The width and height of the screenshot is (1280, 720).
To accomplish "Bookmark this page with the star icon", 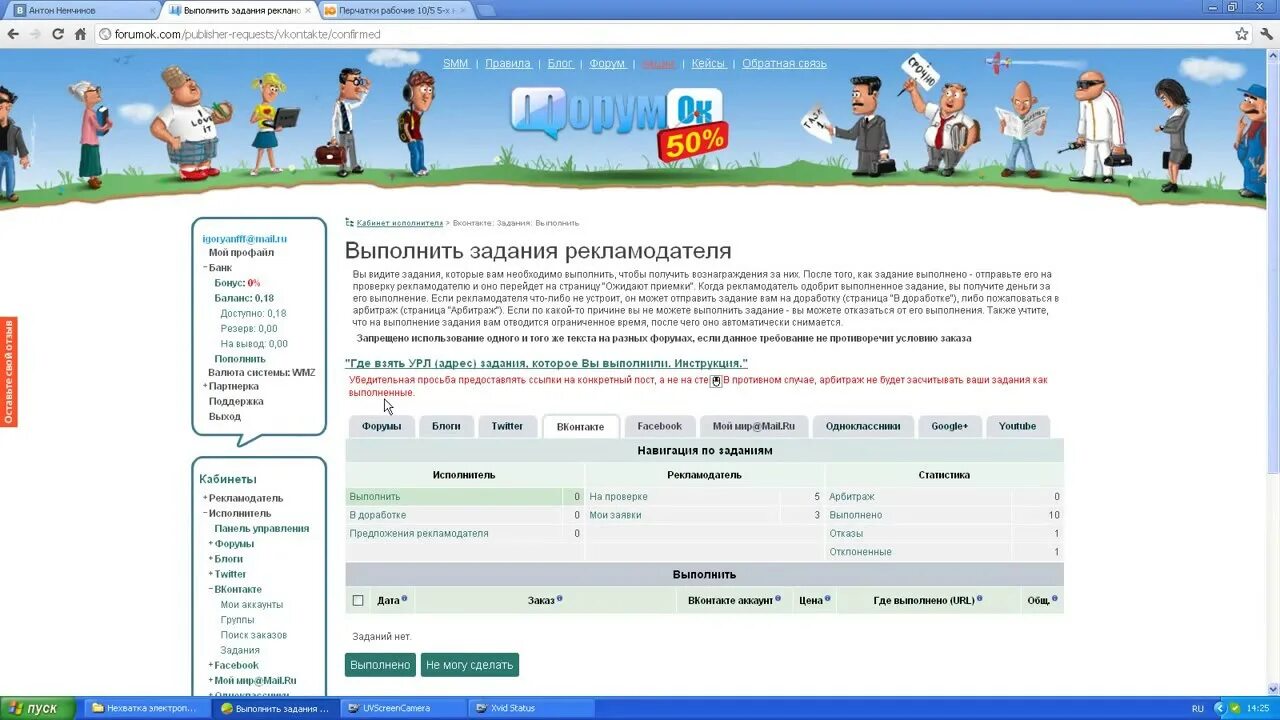I will coord(1241,34).
